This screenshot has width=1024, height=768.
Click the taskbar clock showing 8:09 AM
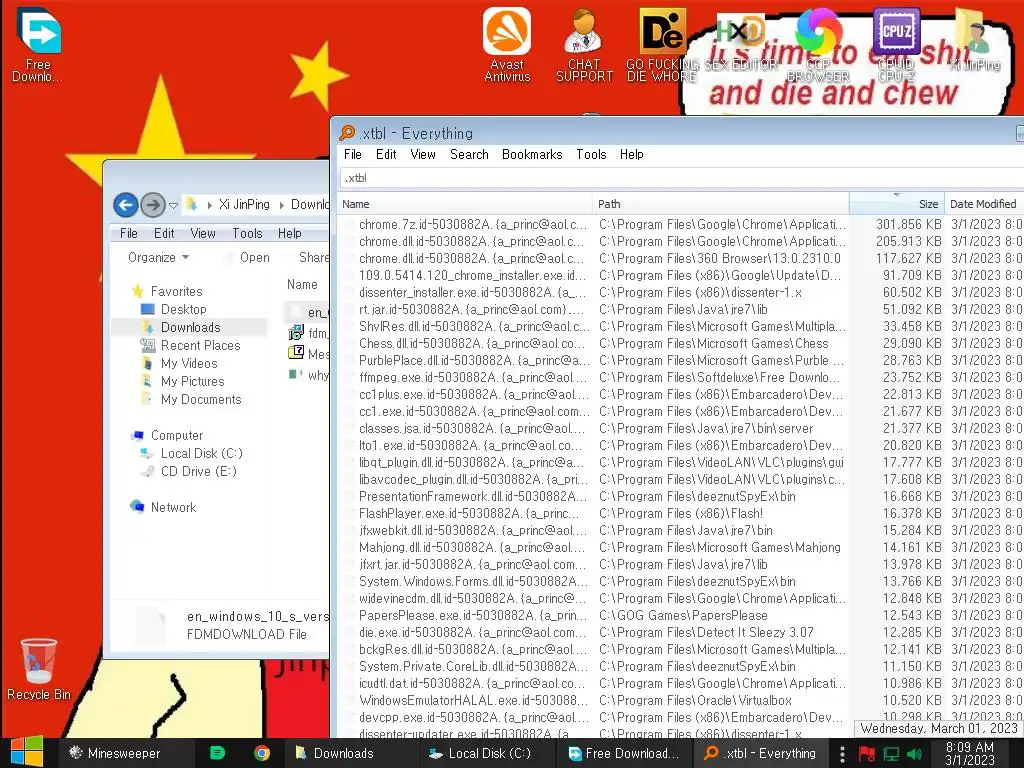(x=970, y=753)
